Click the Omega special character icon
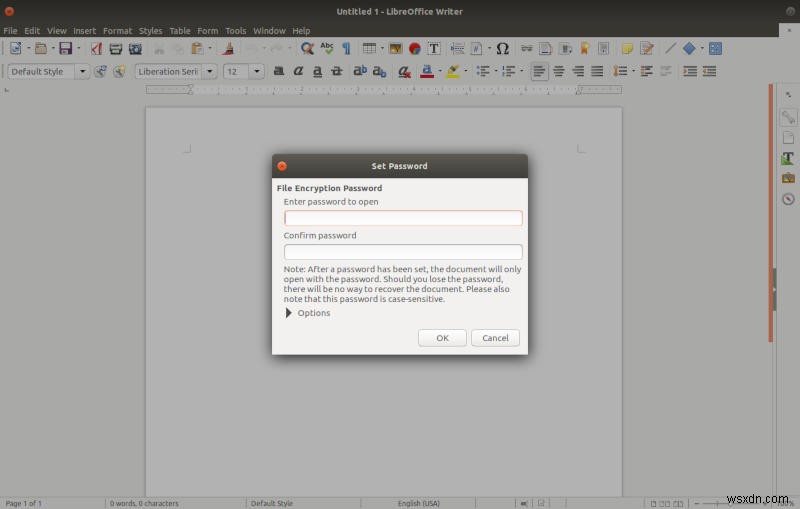This screenshot has height=509, width=800. 503,48
